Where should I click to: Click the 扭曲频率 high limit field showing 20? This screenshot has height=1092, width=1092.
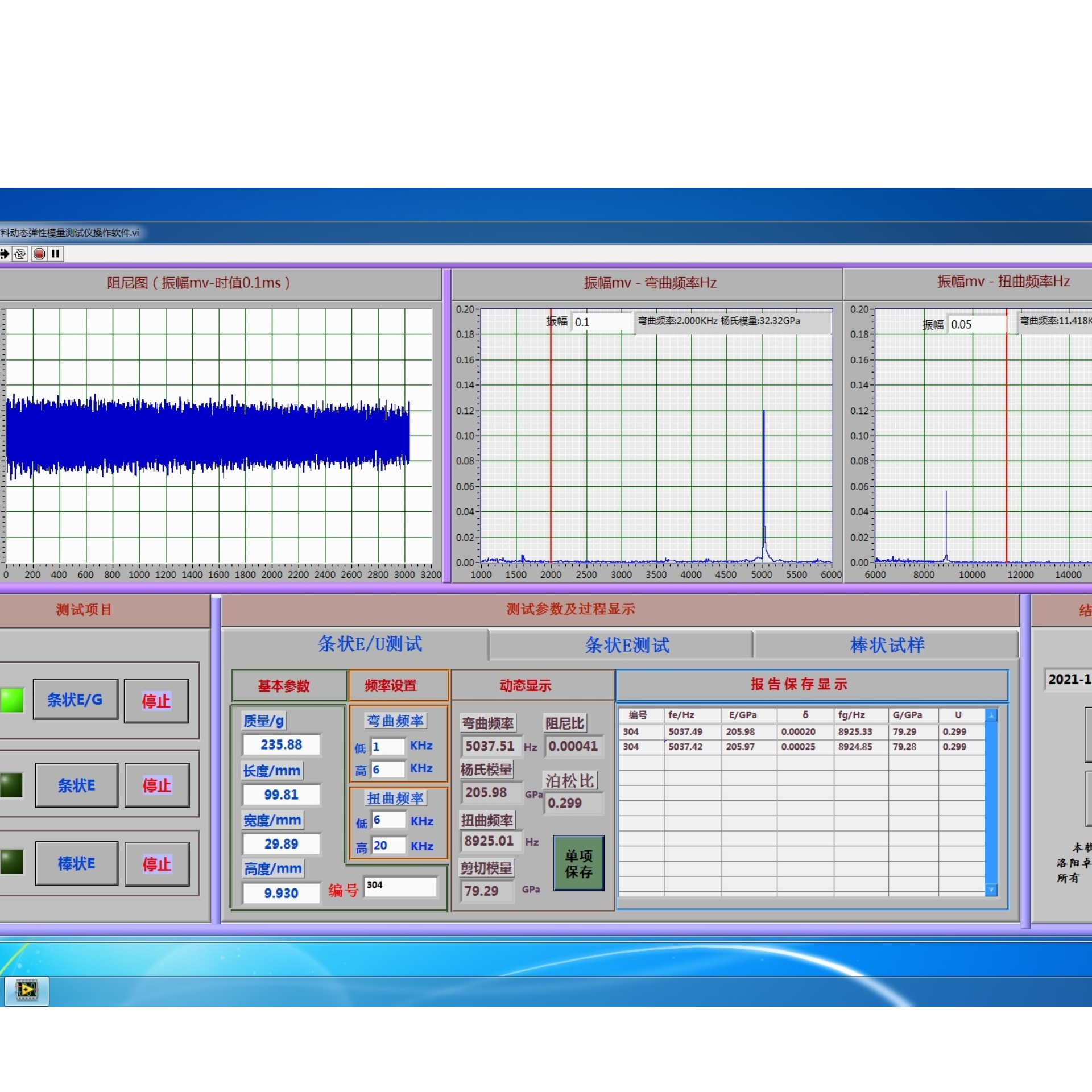coord(388,845)
